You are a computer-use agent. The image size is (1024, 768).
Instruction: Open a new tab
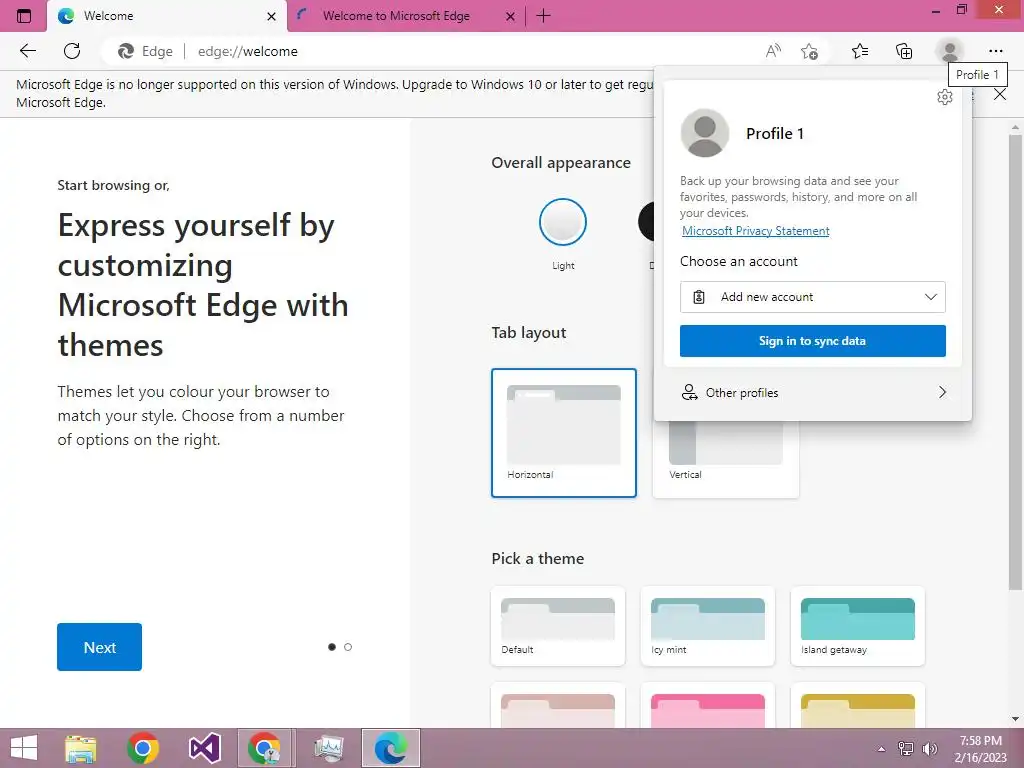point(543,16)
